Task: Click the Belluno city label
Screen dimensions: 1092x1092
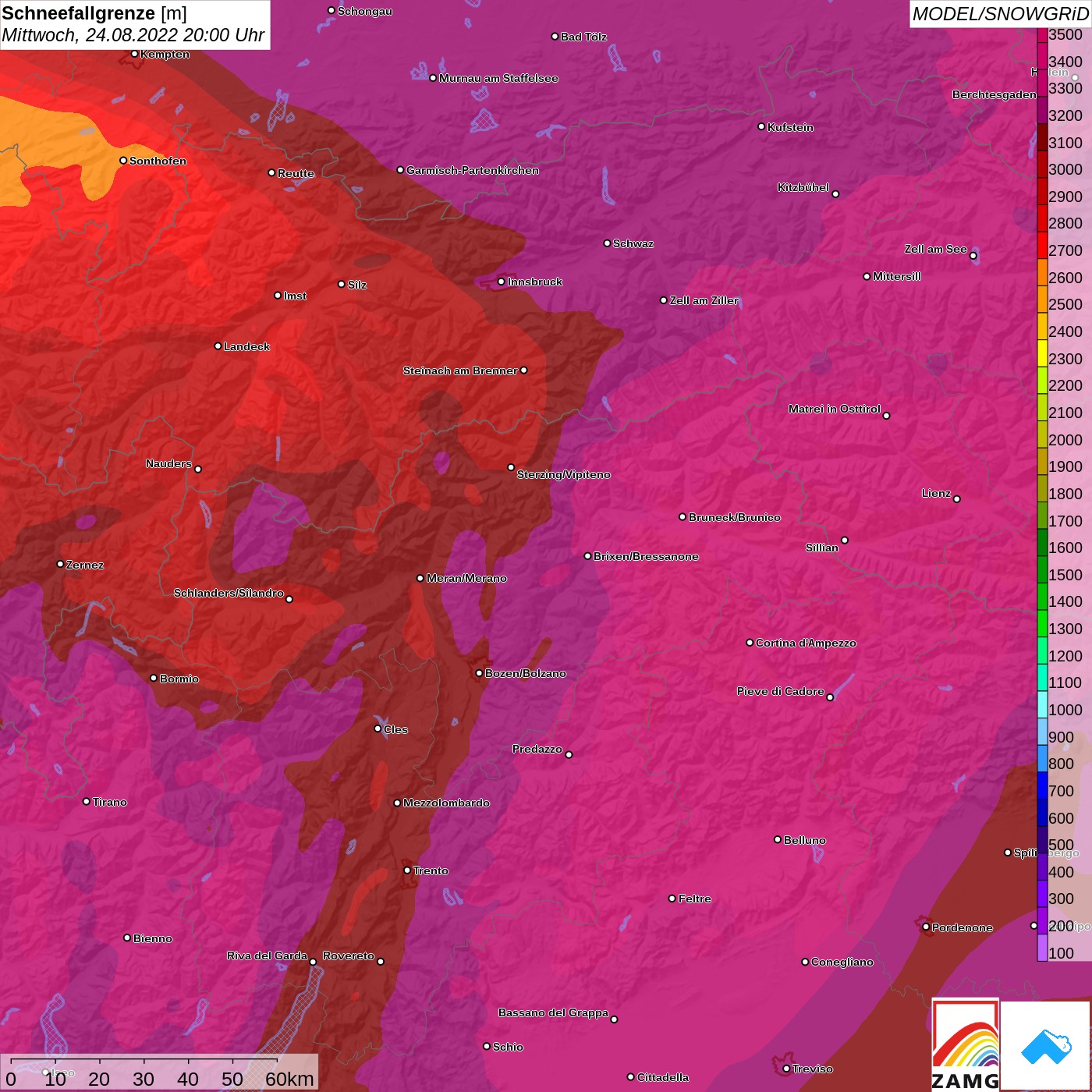Action: point(805,840)
